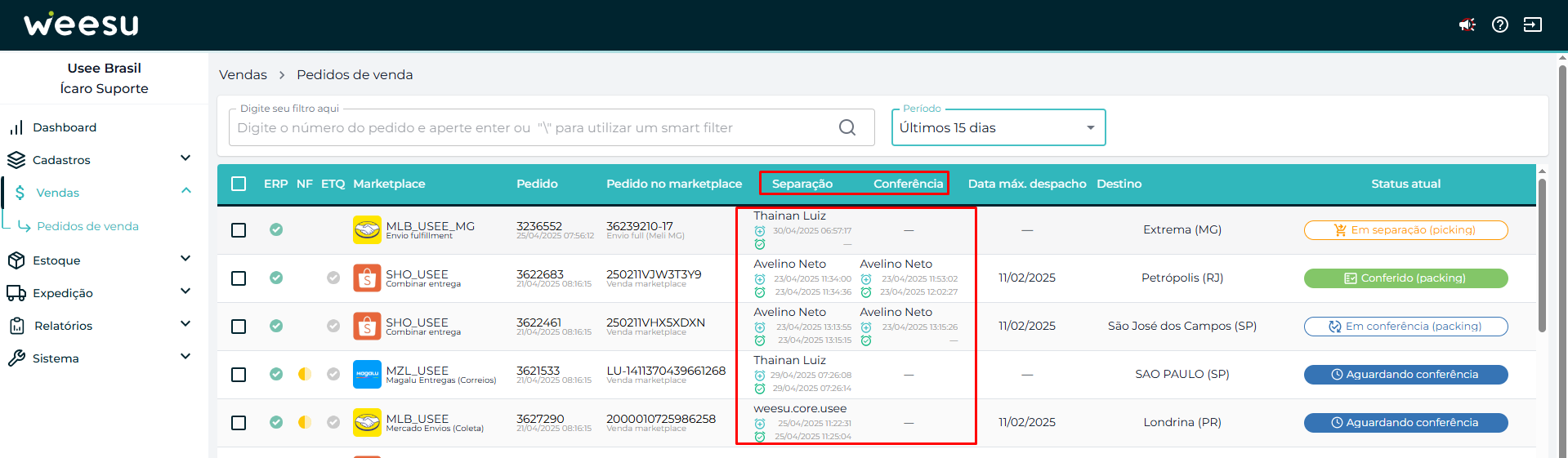The image size is (1568, 458).
Task: Click ETQ gray check for order 3622683
Action: click(333, 278)
